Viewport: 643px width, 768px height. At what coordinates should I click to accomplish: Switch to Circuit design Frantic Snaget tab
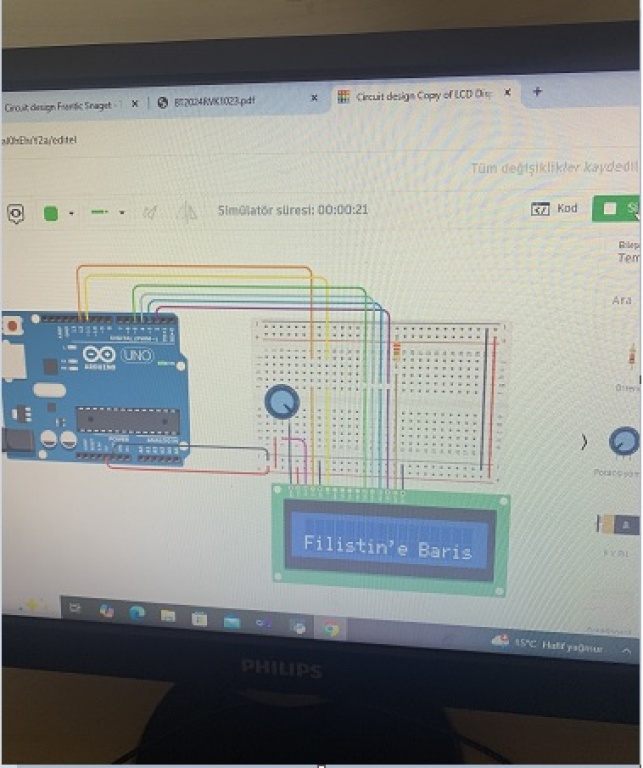tap(60, 104)
